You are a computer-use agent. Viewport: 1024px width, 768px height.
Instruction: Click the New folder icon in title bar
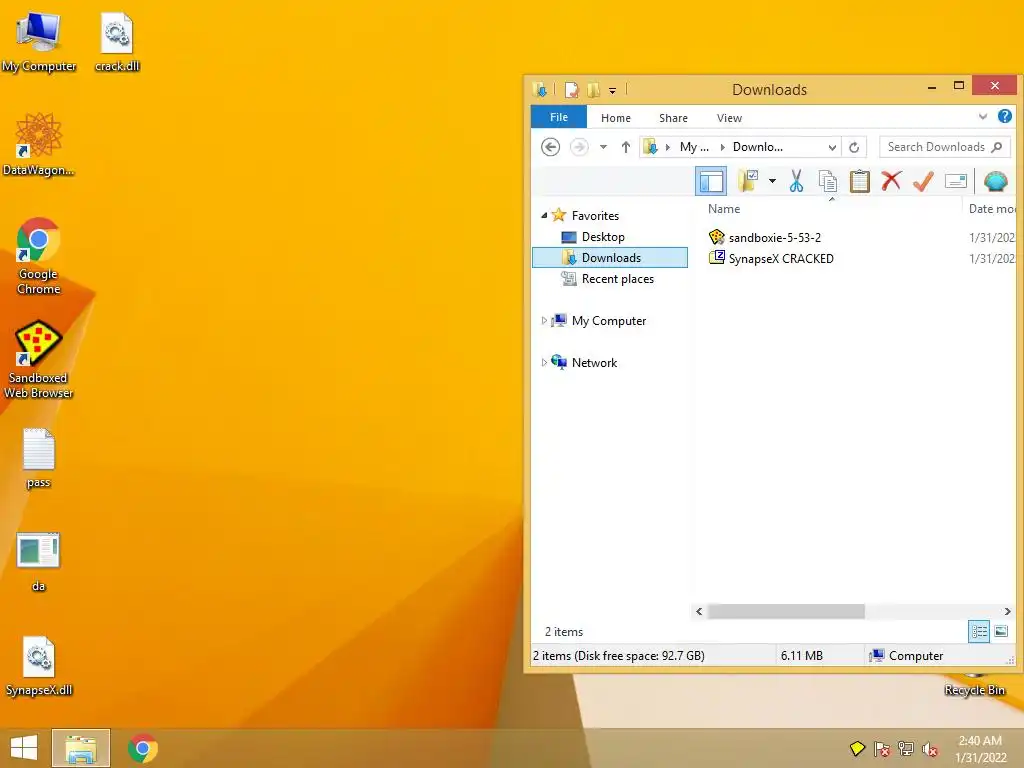click(x=593, y=89)
